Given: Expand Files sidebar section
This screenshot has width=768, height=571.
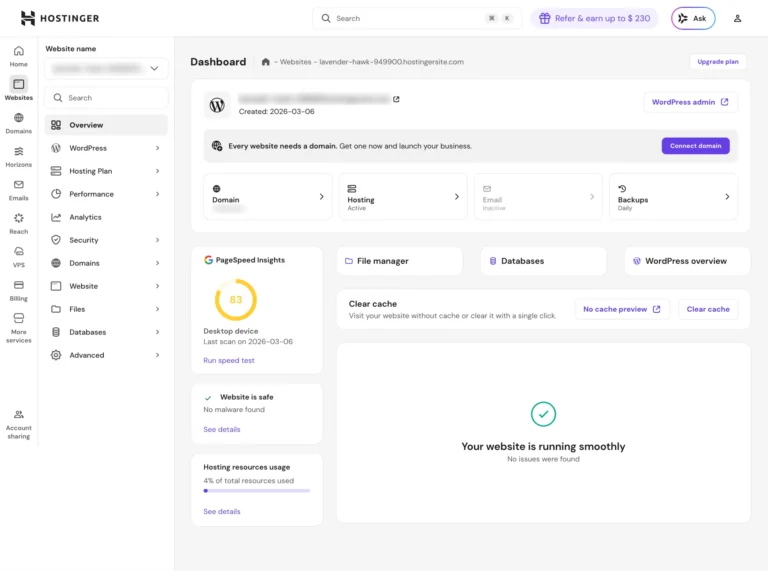Looking at the screenshot, I should [106, 309].
